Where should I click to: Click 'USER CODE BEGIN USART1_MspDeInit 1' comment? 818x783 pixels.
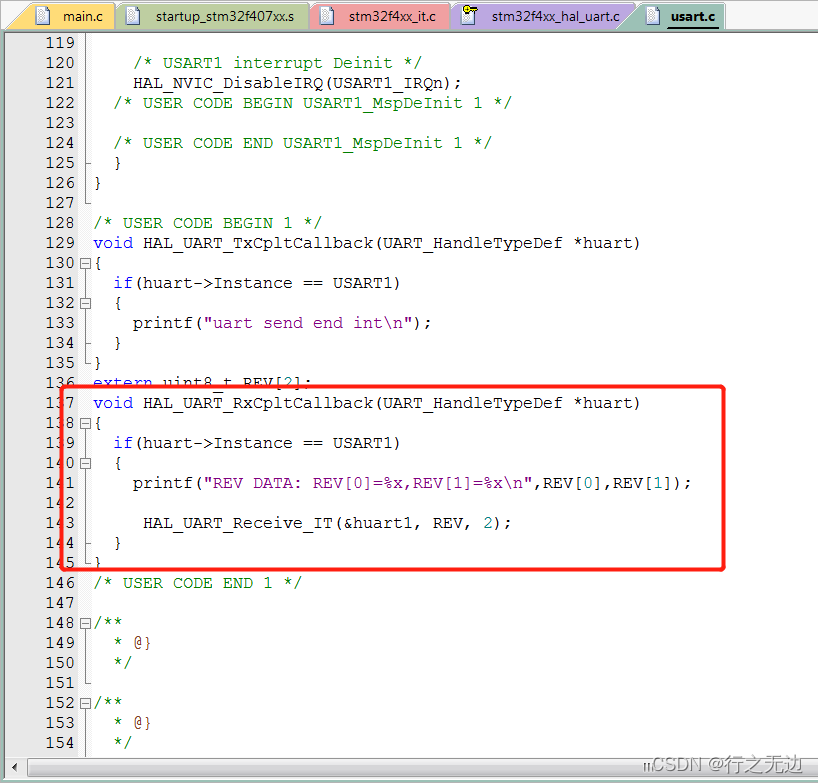tap(312, 103)
